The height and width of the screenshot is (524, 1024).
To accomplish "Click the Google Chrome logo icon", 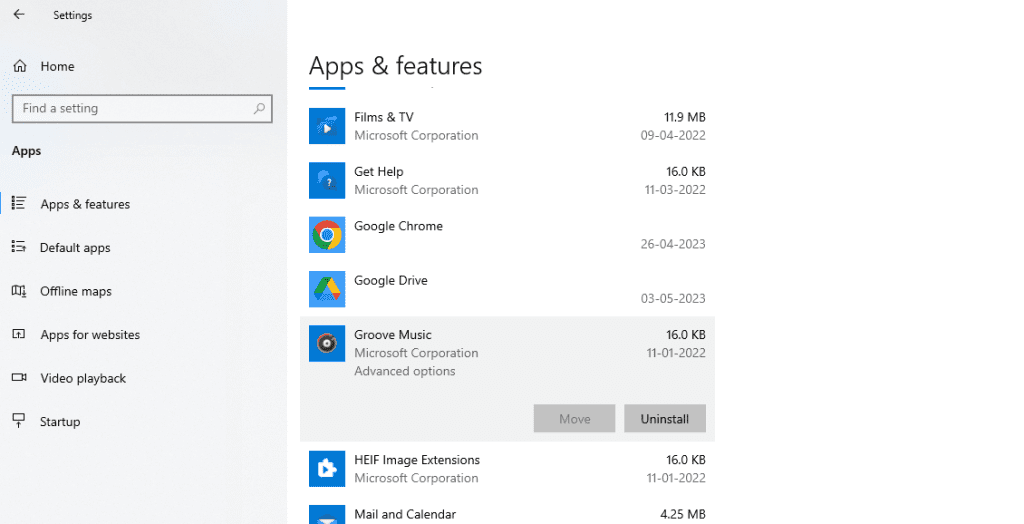I will (327, 235).
